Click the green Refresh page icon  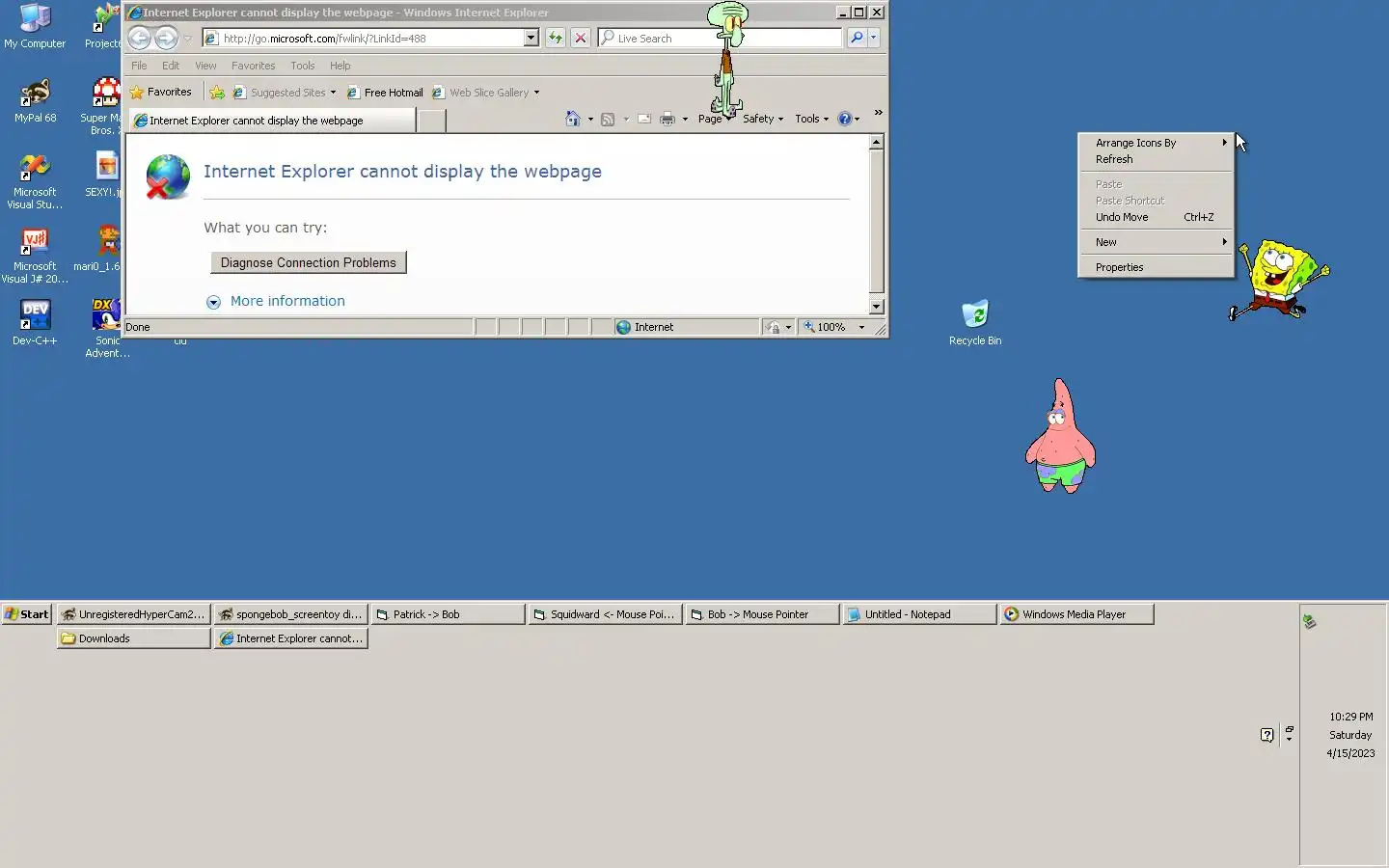556,38
